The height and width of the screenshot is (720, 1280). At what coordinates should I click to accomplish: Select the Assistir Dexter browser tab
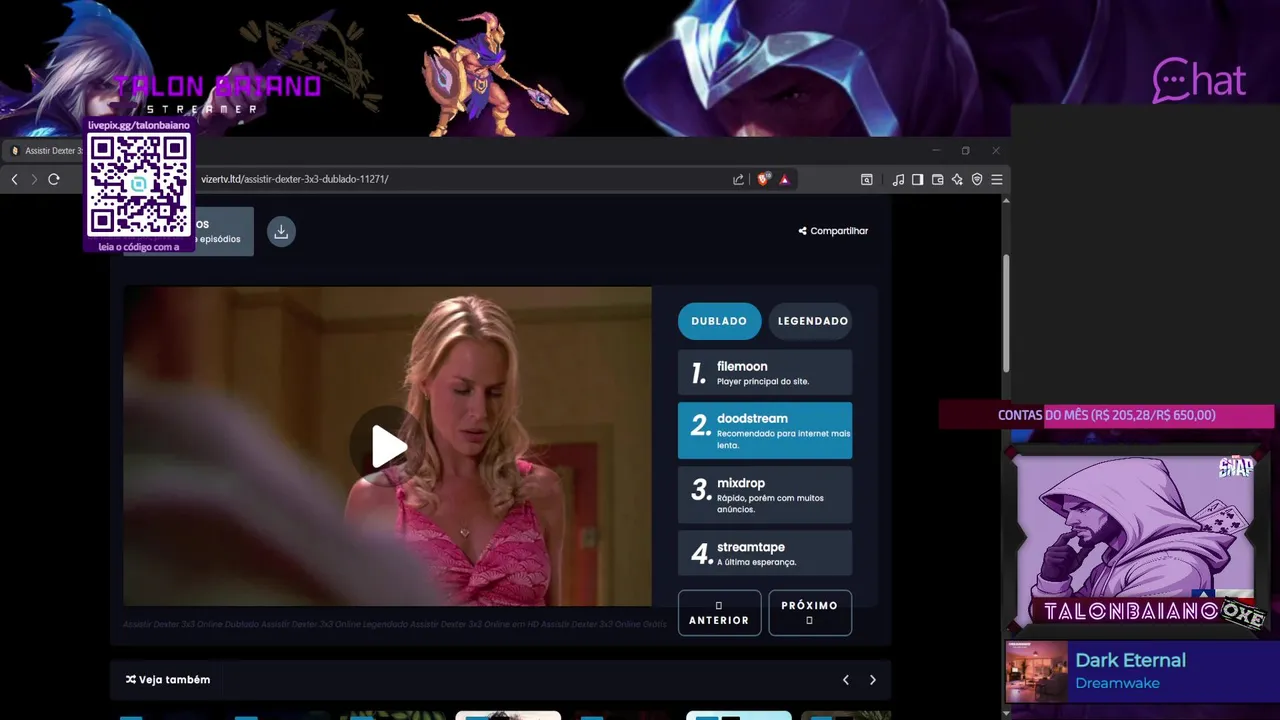45,151
